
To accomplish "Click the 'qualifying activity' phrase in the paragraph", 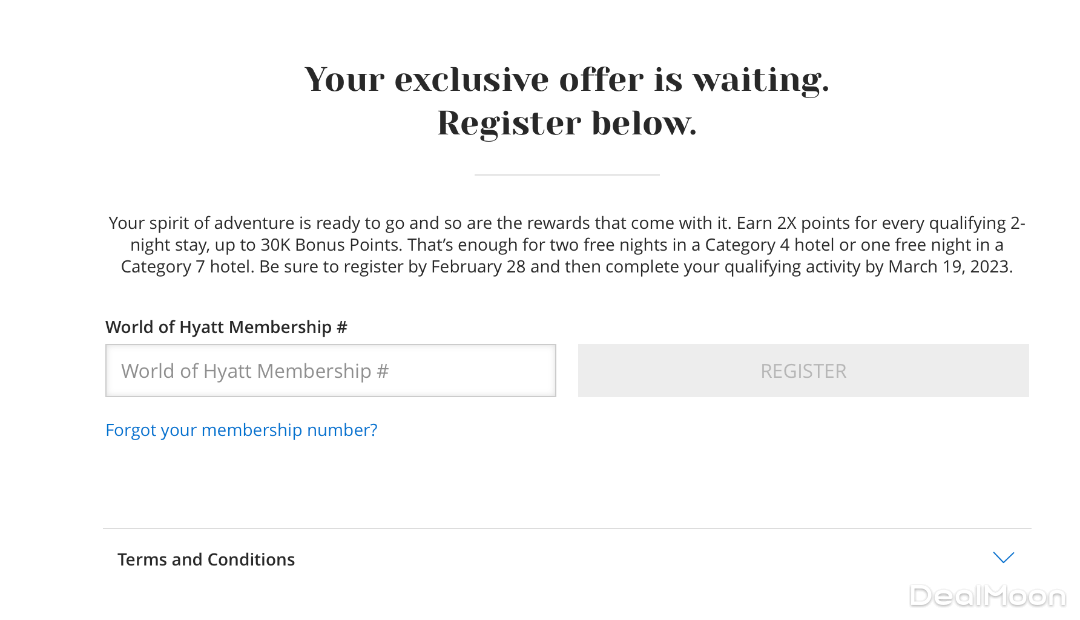I will (x=788, y=267).
